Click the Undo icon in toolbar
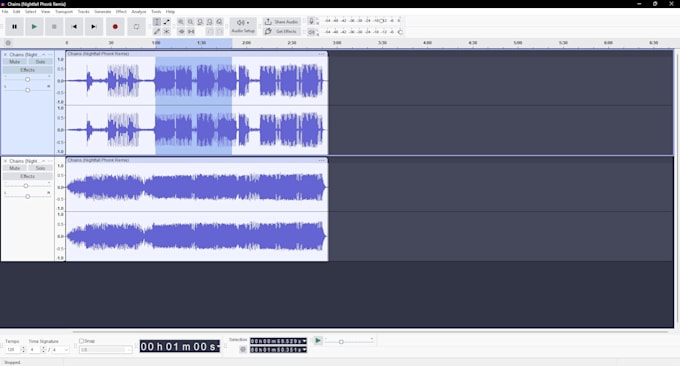The image size is (680, 366). click(x=210, y=32)
